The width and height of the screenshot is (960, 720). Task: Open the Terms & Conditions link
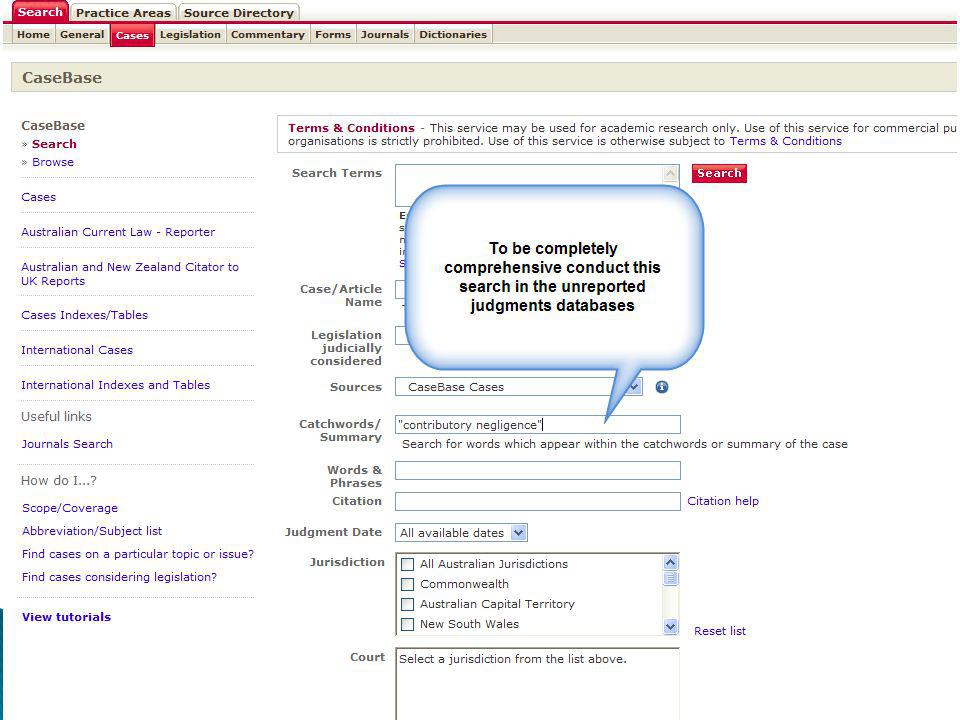coord(786,141)
